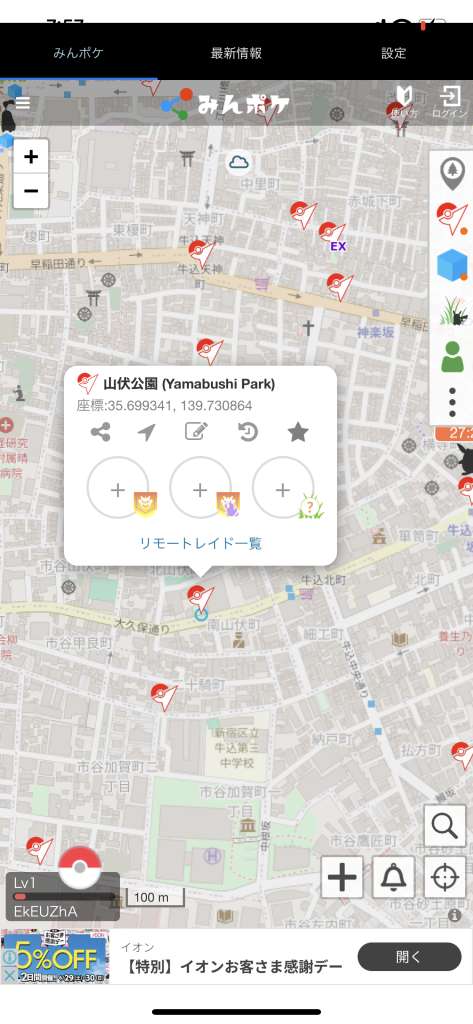The image size is (473, 1024).
Task: Select Pokestop marker near 牛込天神
Action: tap(202, 253)
